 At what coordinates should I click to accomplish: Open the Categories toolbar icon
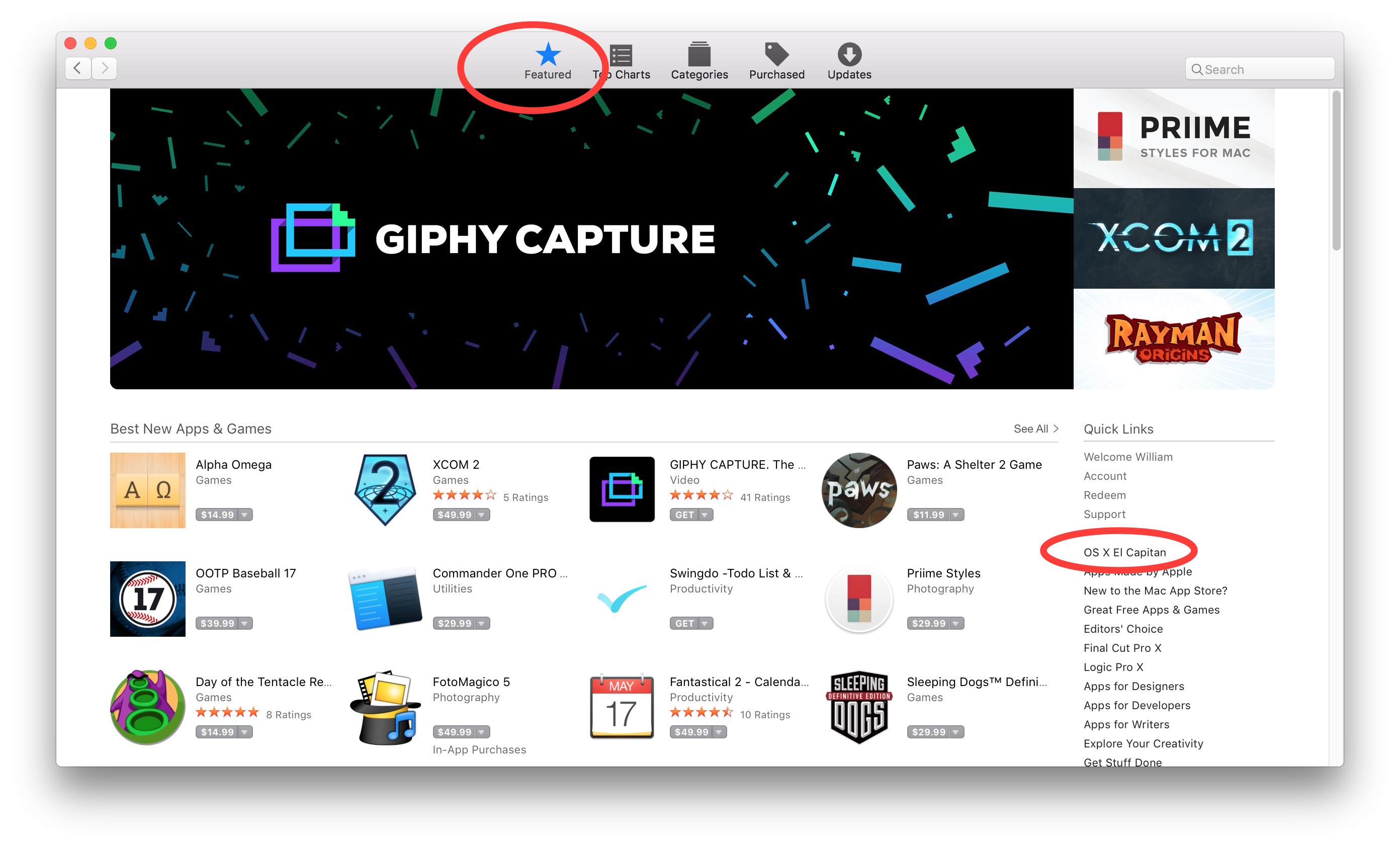(699, 54)
